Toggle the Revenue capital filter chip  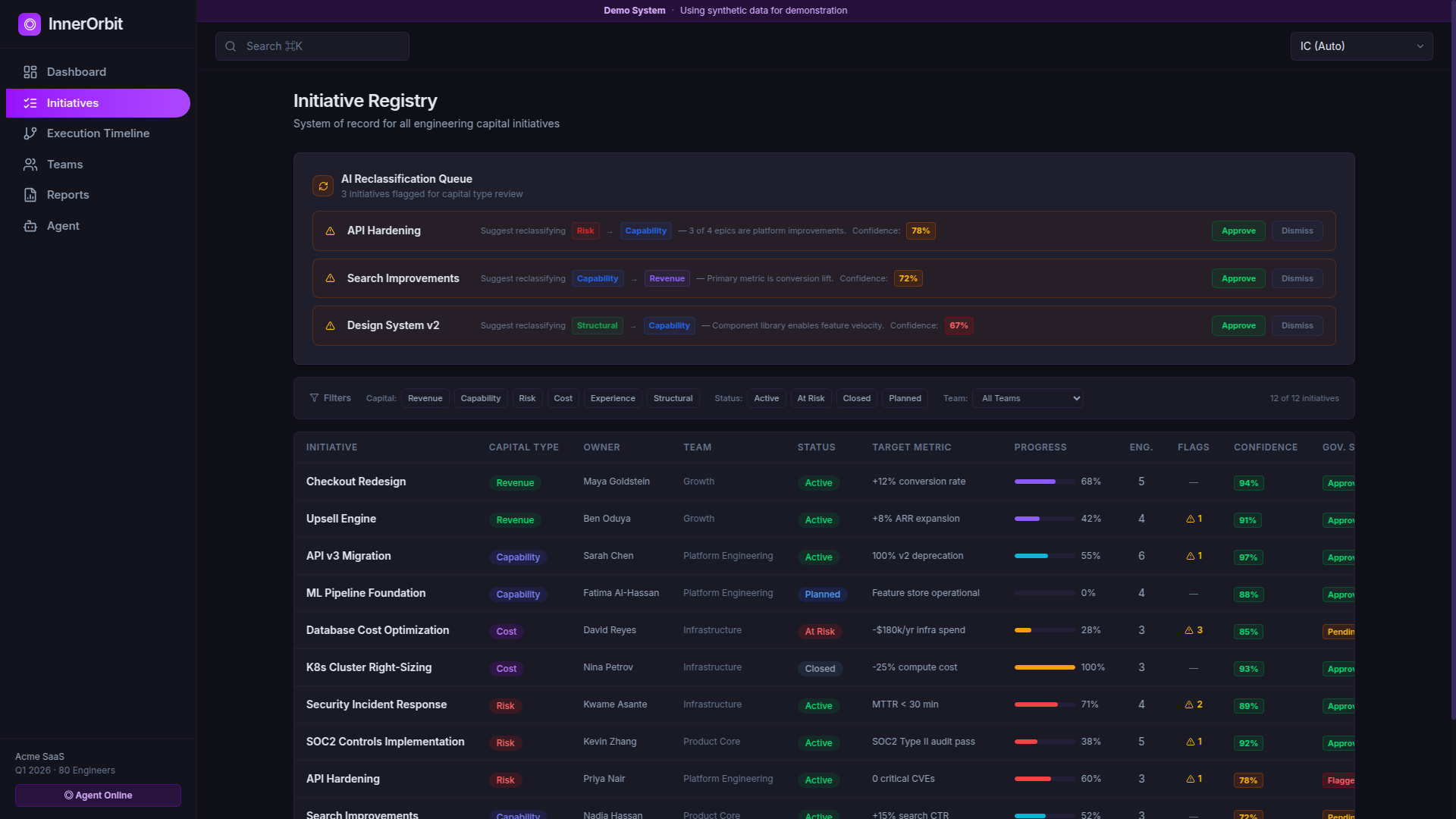425,398
